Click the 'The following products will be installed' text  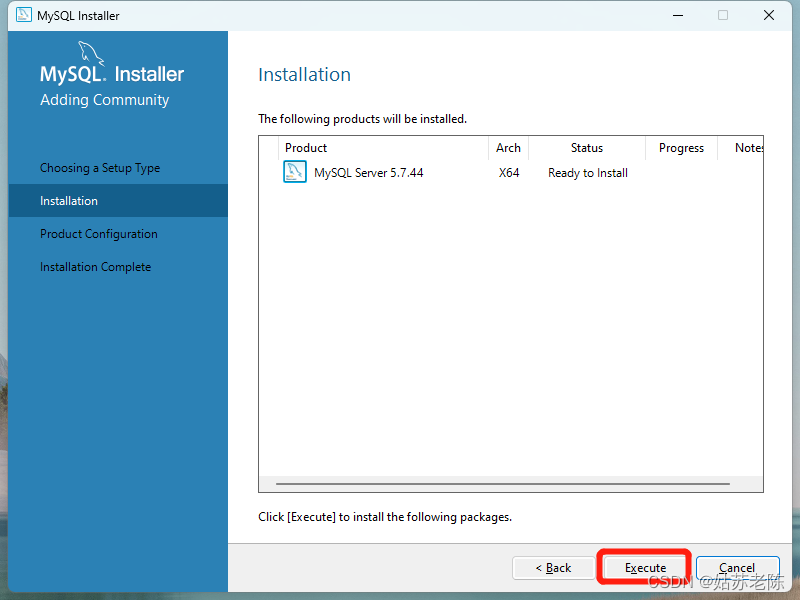[362, 119]
